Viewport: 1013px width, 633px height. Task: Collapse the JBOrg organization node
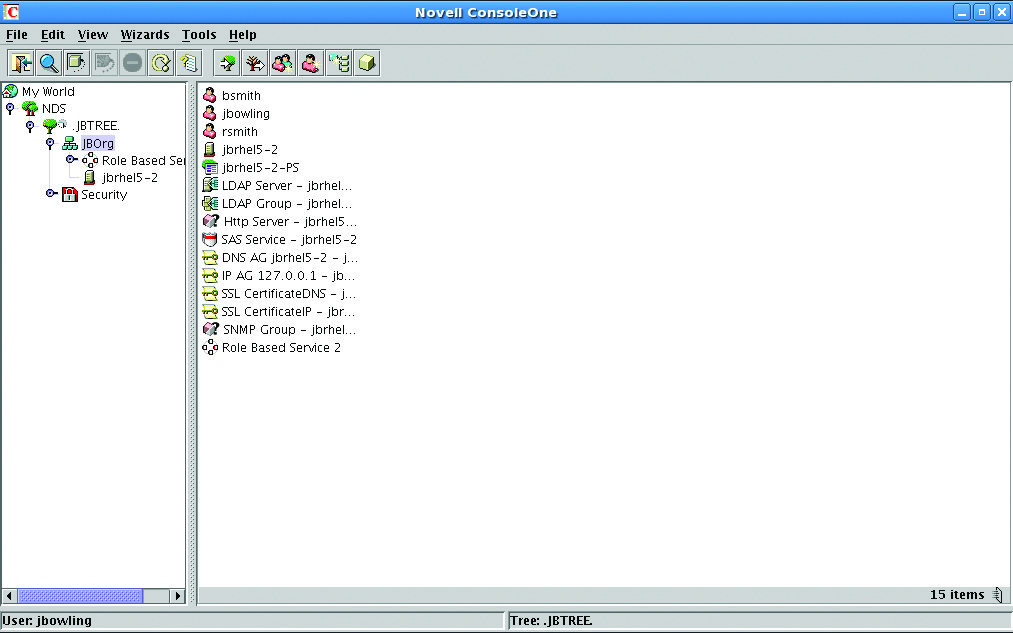(x=50, y=143)
